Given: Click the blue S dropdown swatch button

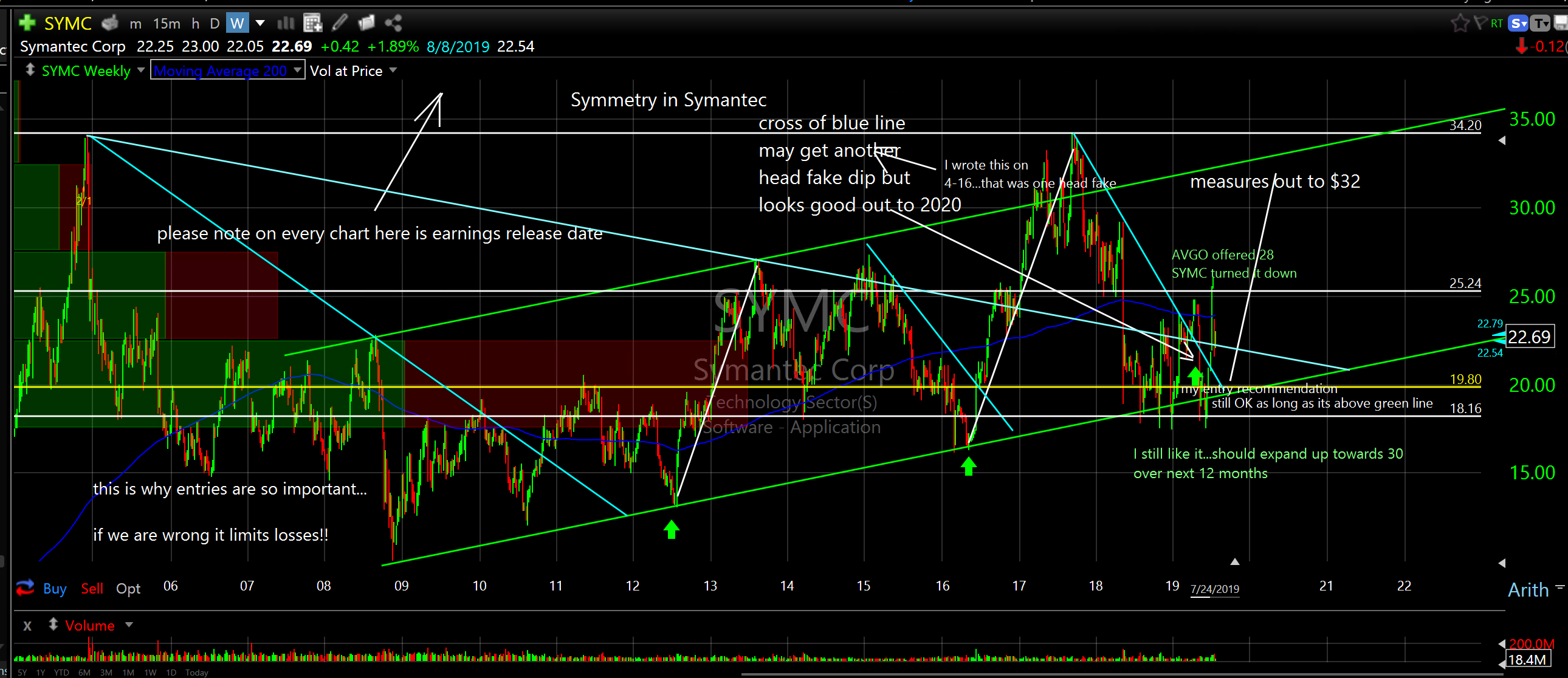Looking at the screenshot, I should click(1519, 23).
